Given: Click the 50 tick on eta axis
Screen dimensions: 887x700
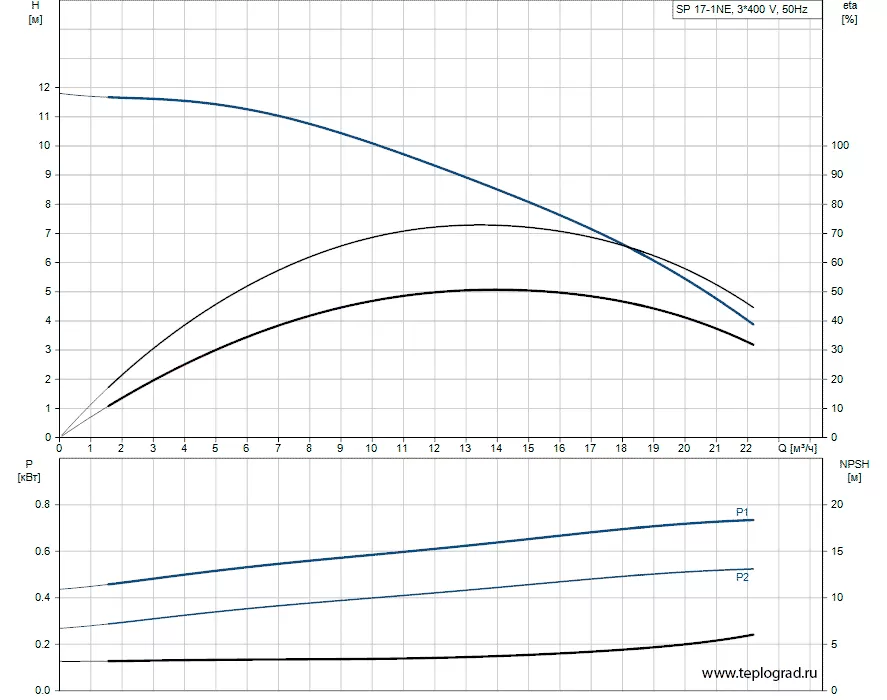Looking at the screenshot, I should tap(837, 291).
